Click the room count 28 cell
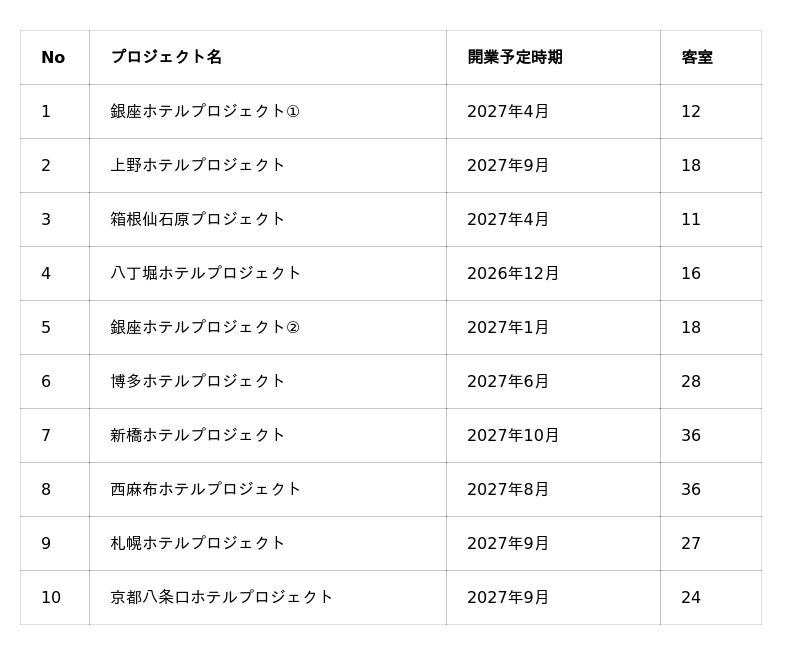 (x=691, y=381)
